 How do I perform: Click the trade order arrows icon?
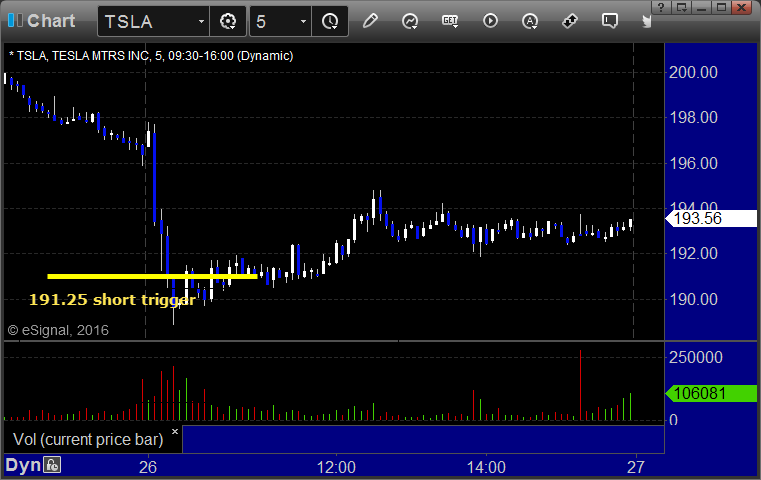click(570, 21)
